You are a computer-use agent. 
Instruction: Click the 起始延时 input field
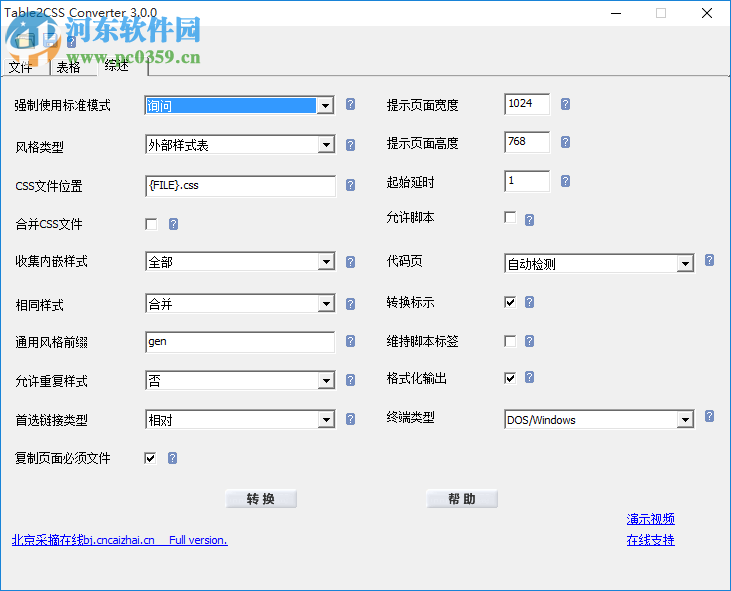(x=527, y=181)
